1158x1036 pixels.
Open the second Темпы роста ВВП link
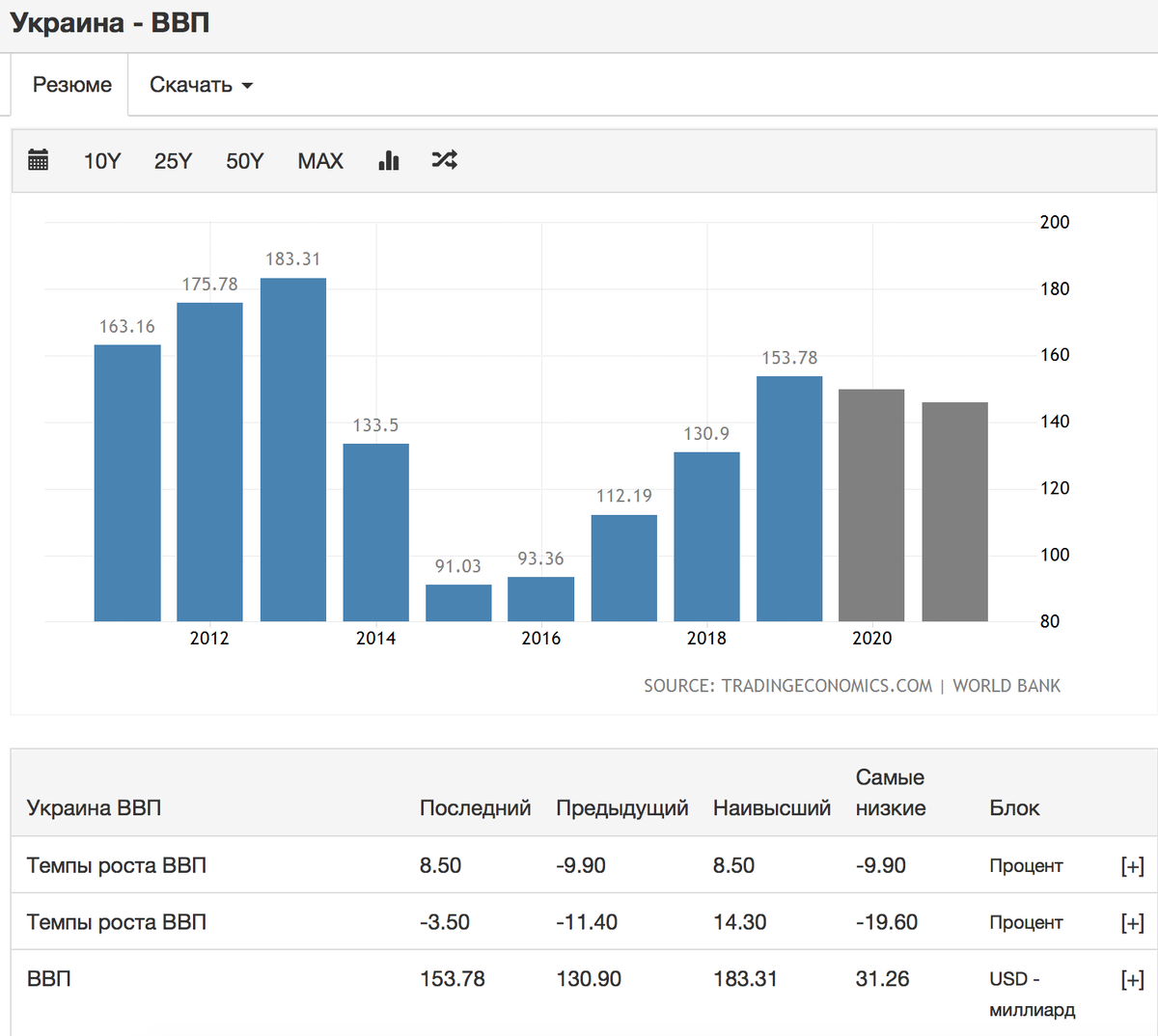click(117, 922)
